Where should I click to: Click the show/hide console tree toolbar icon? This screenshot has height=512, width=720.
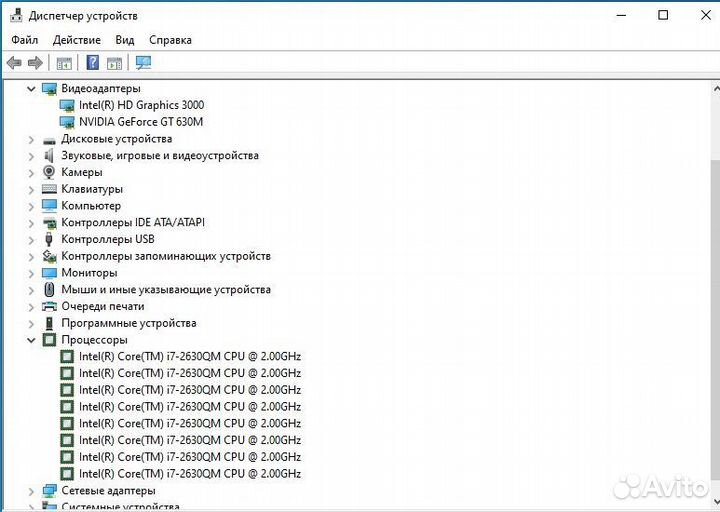pos(64,63)
